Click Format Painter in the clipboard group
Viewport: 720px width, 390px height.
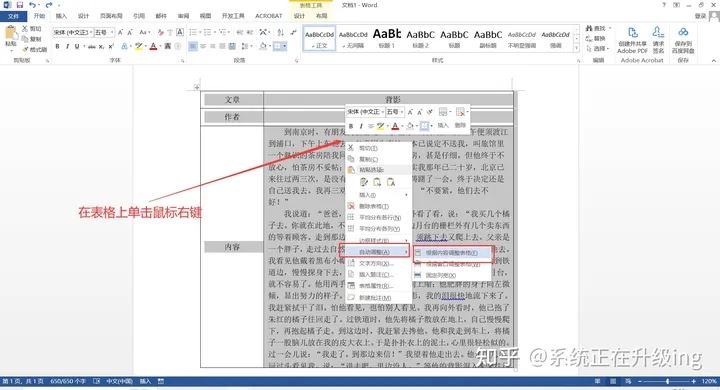pos(34,49)
